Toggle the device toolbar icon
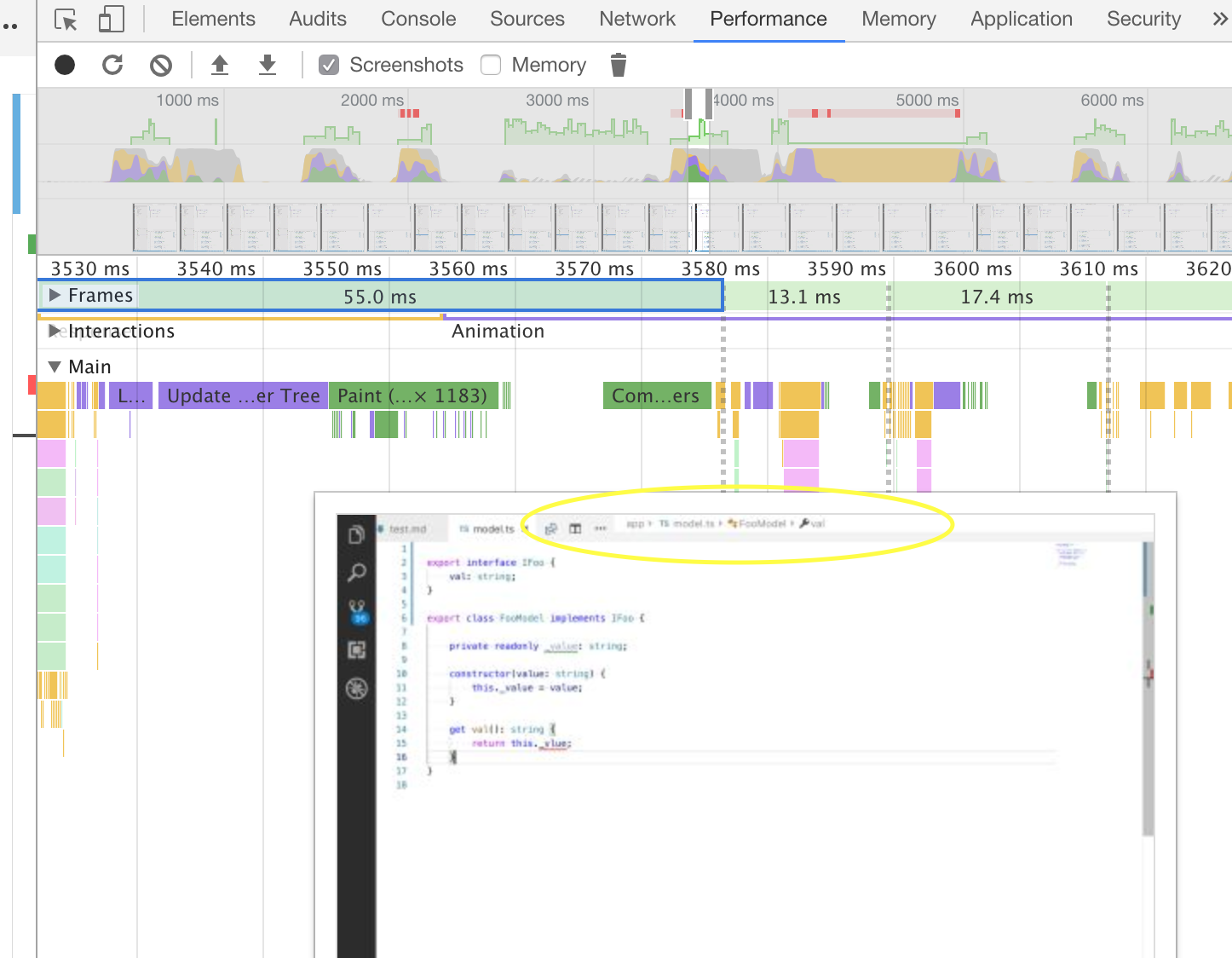The height and width of the screenshot is (958, 1232). tap(111, 19)
